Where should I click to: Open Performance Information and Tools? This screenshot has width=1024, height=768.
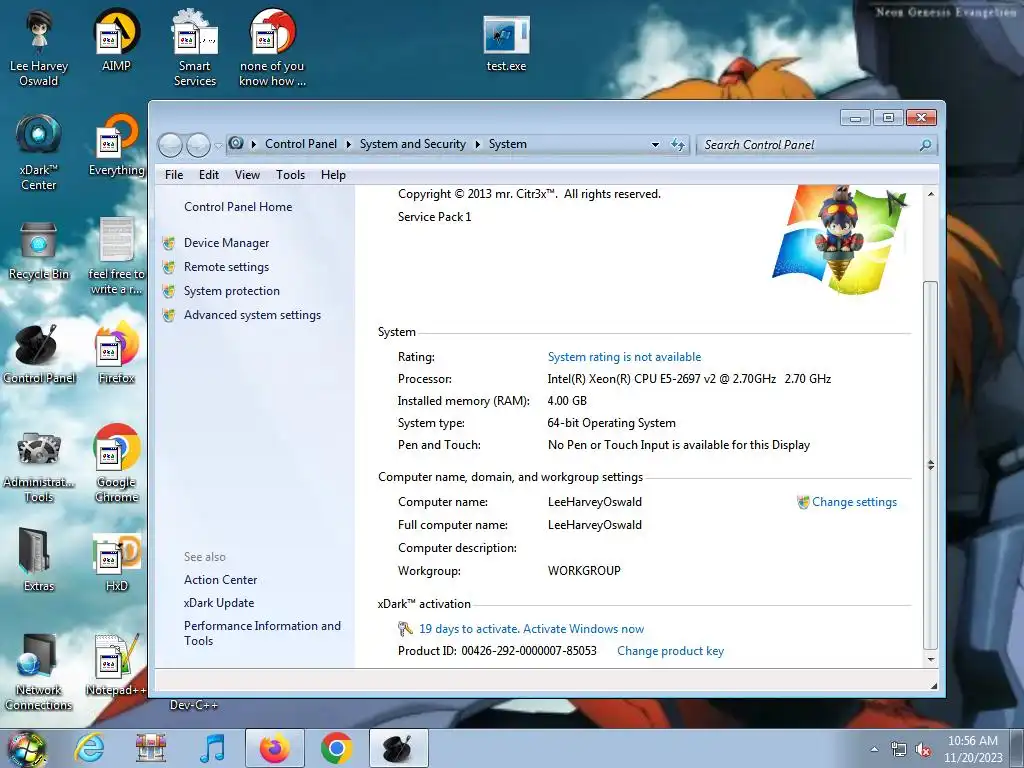click(x=262, y=633)
